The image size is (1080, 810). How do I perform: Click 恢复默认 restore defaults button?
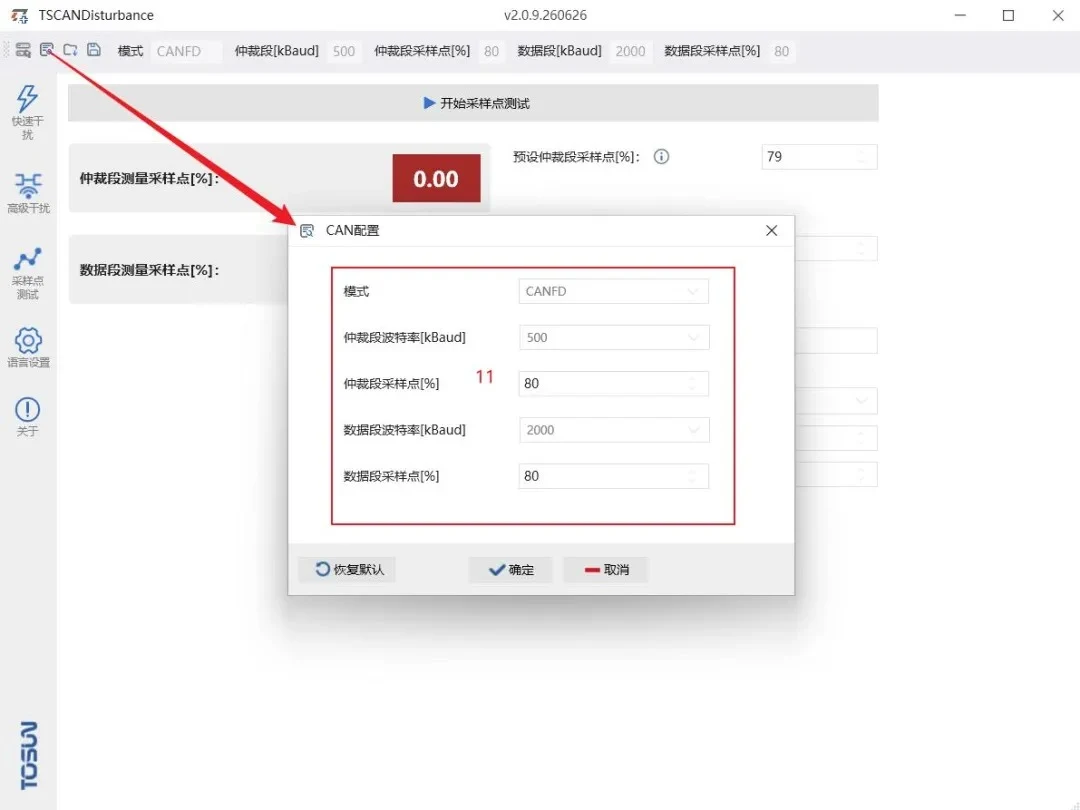pos(349,570)
